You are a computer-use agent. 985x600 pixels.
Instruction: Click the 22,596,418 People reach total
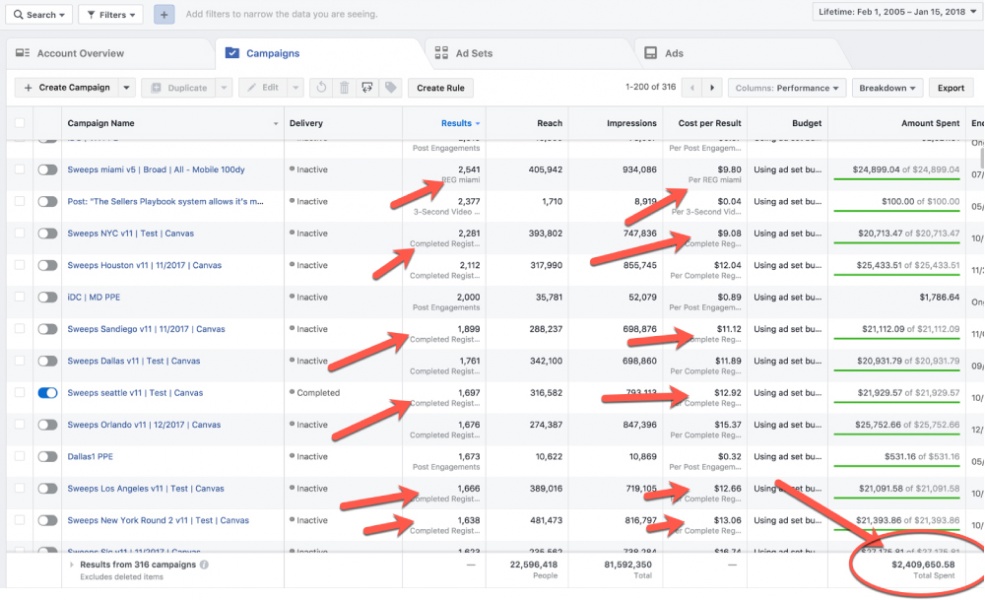click(533, 564)
